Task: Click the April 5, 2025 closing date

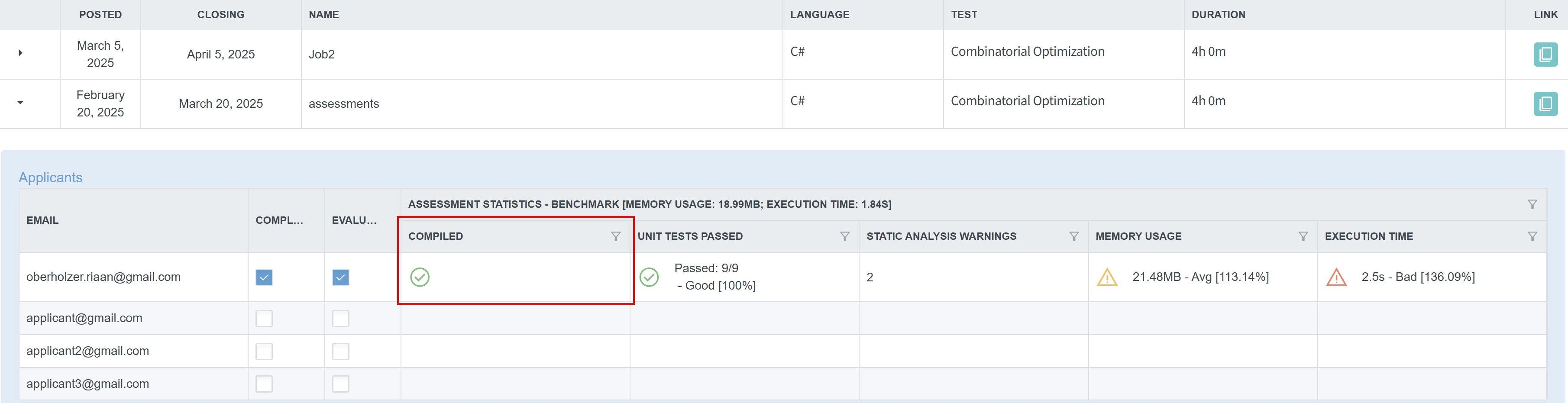Action: click(x=221, y=54)
